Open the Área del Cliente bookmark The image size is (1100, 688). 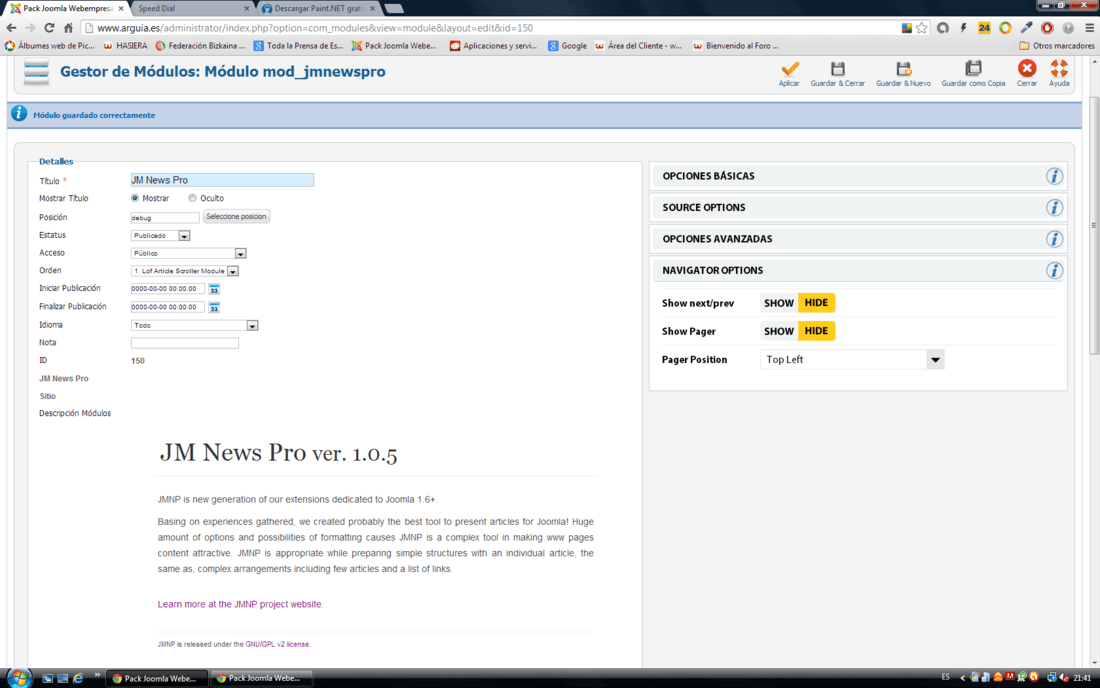(638, 46)
